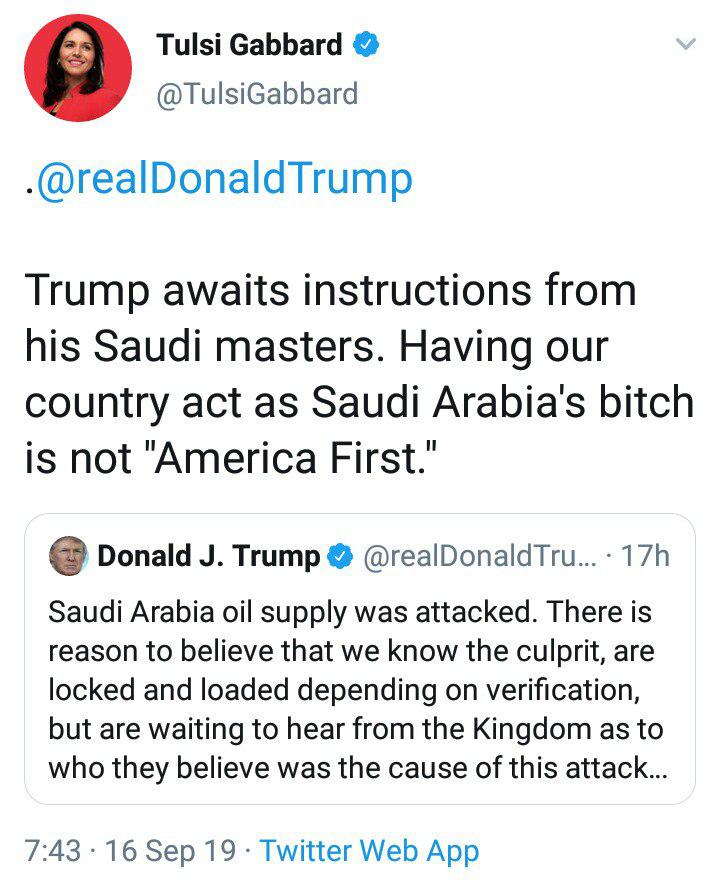Viewport: 717px width, 888px height.
Task: Expand the tweet options chevron
Action: (685, 44)
